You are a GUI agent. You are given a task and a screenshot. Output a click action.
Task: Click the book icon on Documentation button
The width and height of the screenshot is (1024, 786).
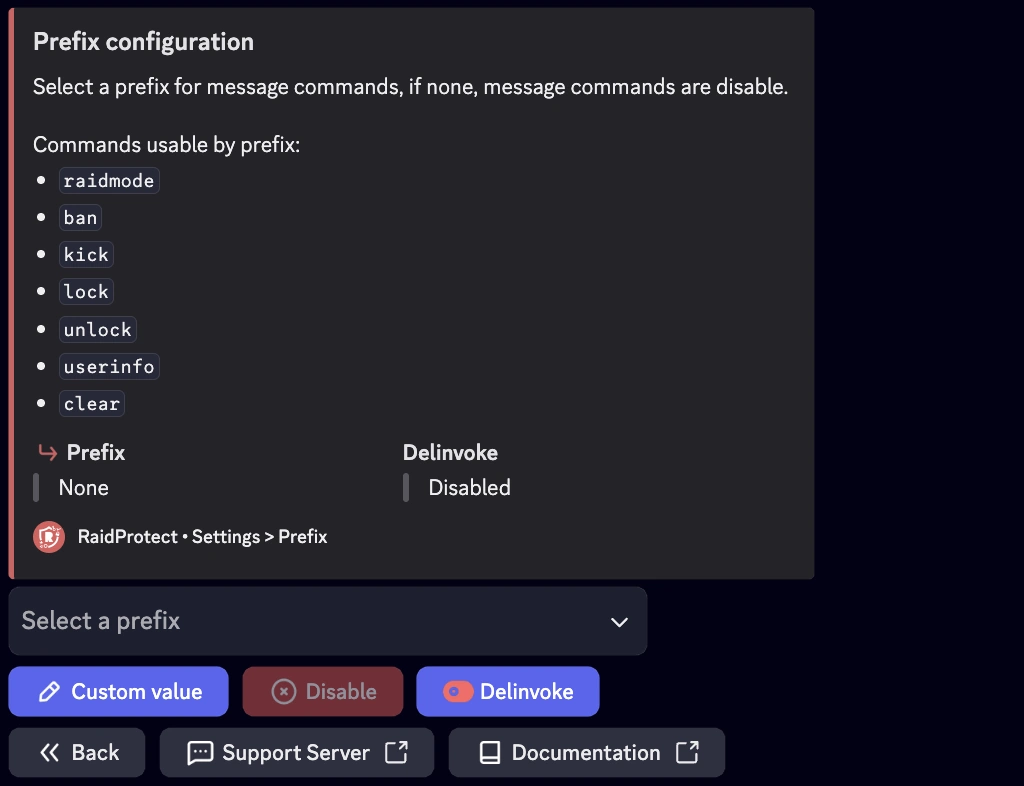(x=489, y=752)
